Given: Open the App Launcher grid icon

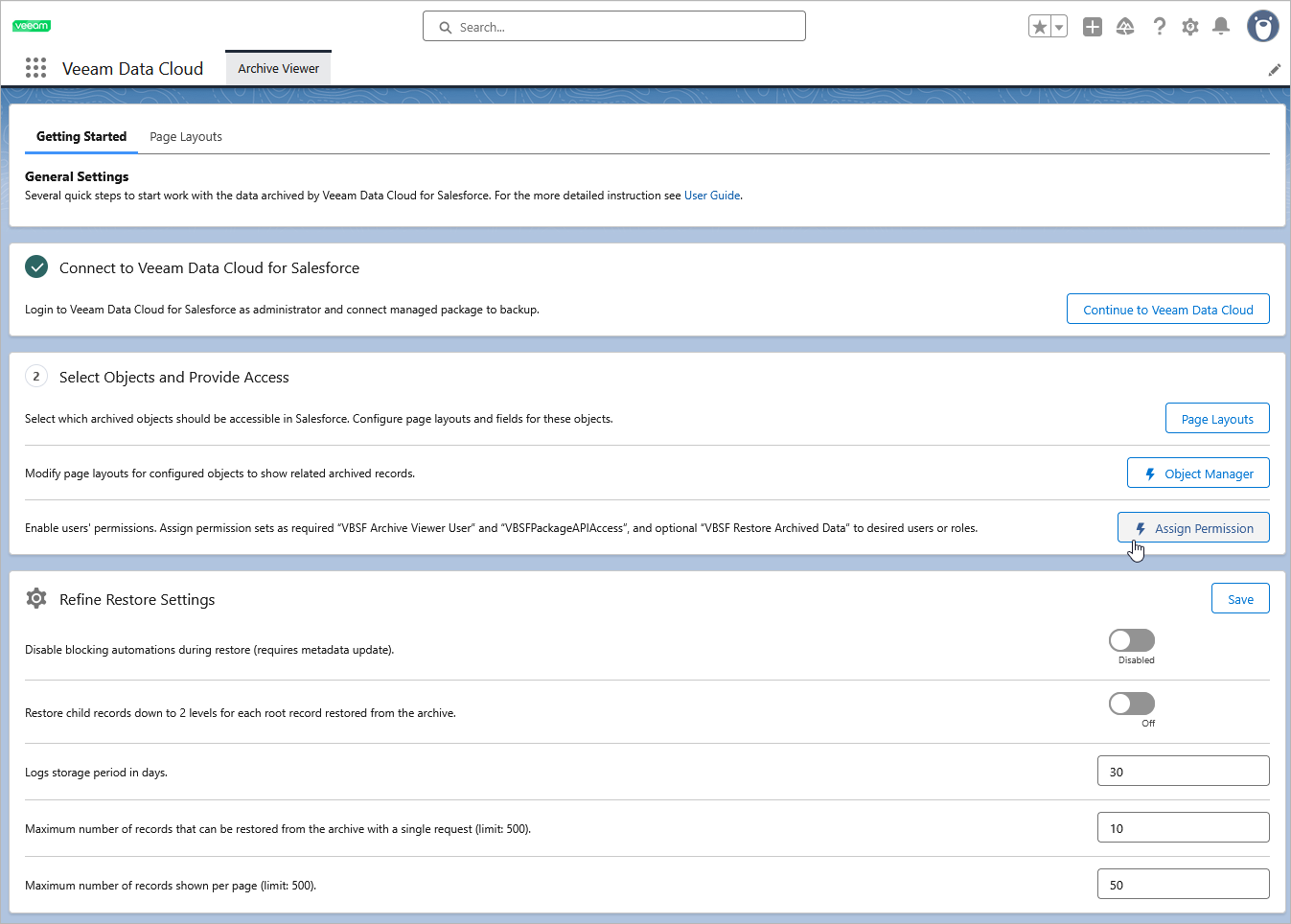Looking at the screenshot, I should (35, 67).
